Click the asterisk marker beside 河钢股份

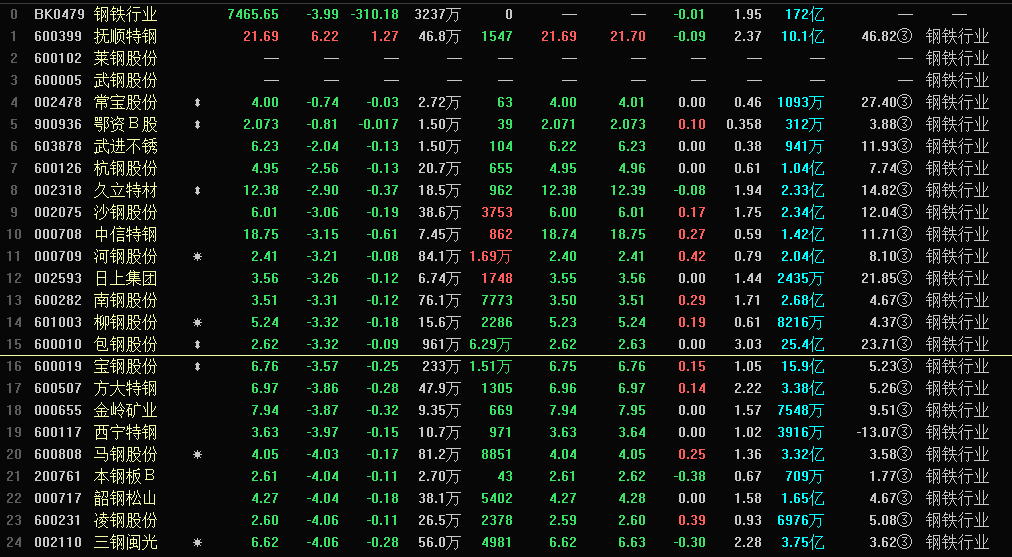coord(197,257)
